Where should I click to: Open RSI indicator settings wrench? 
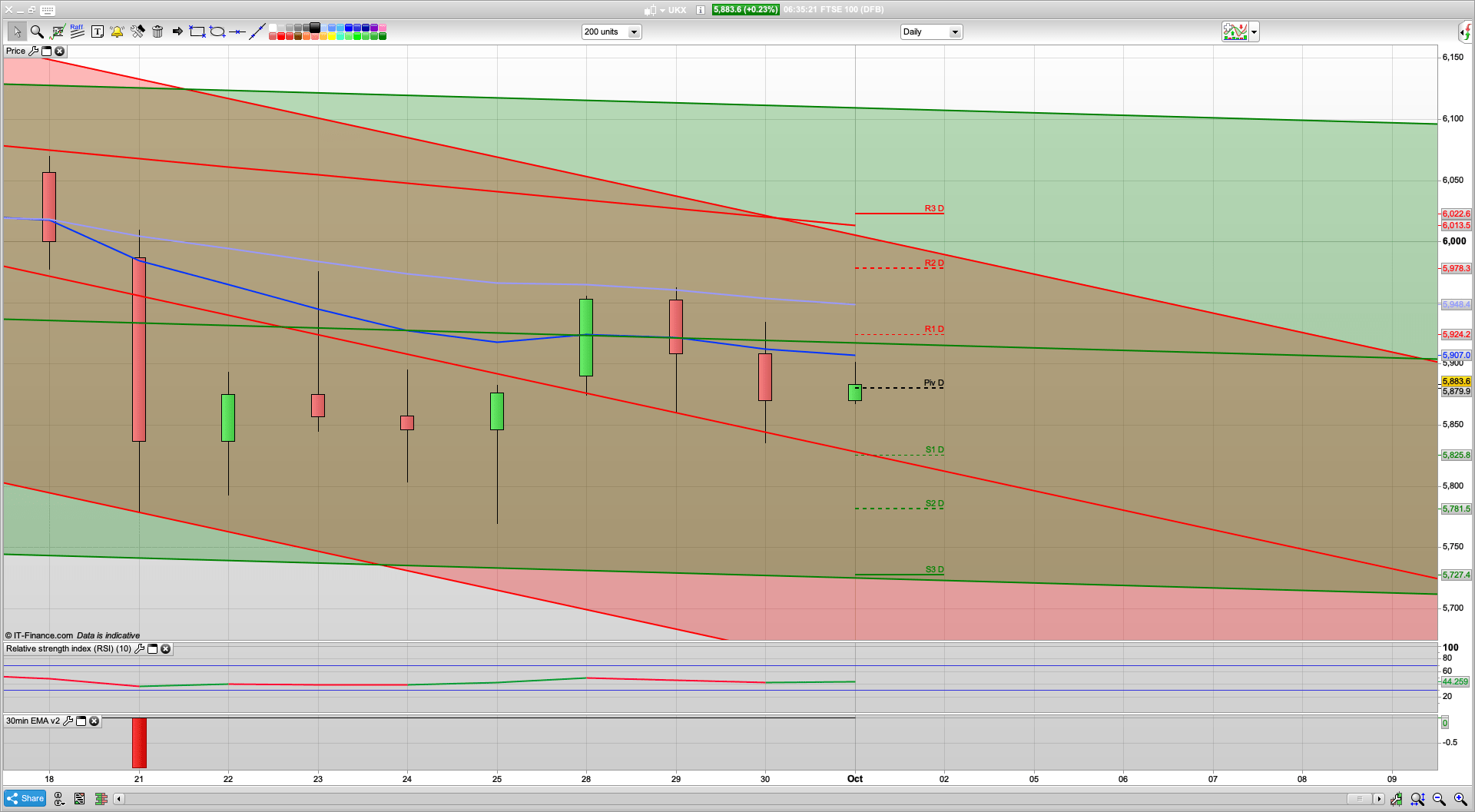click(140, 649)
